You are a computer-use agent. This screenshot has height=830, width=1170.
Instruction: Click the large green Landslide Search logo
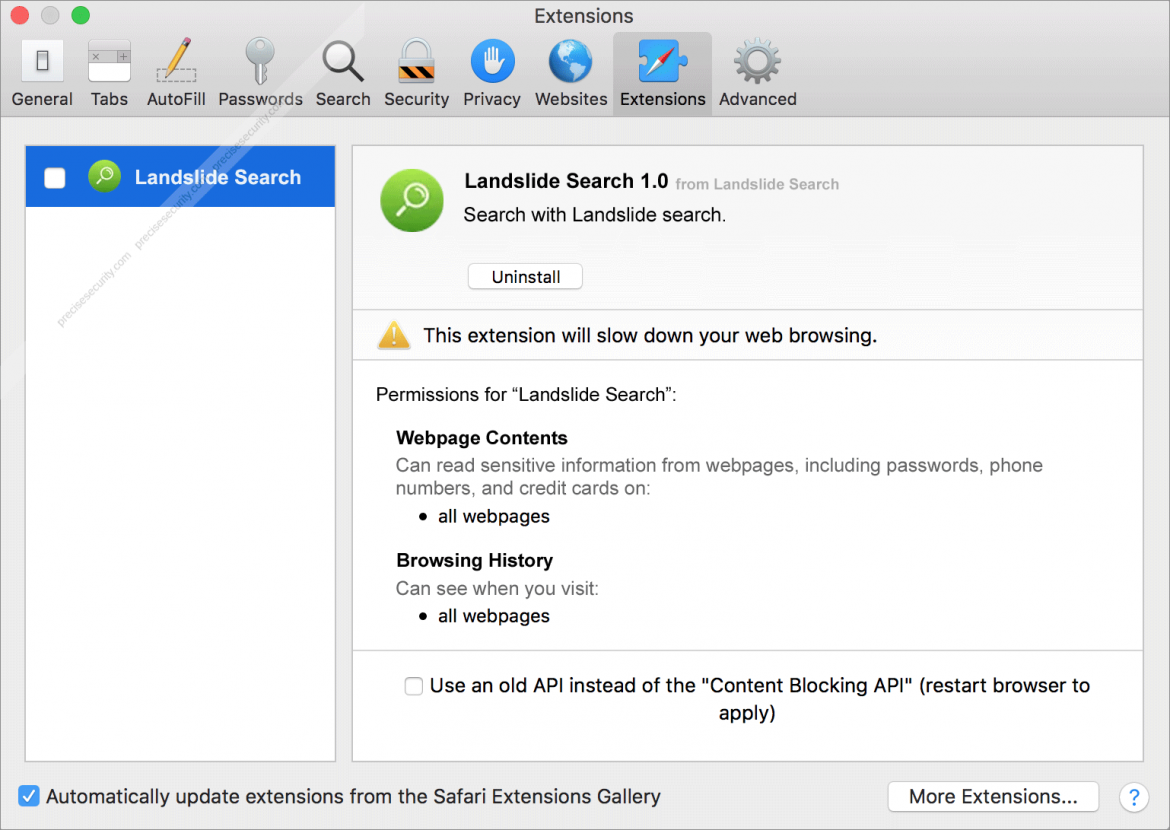coord(411,201)
